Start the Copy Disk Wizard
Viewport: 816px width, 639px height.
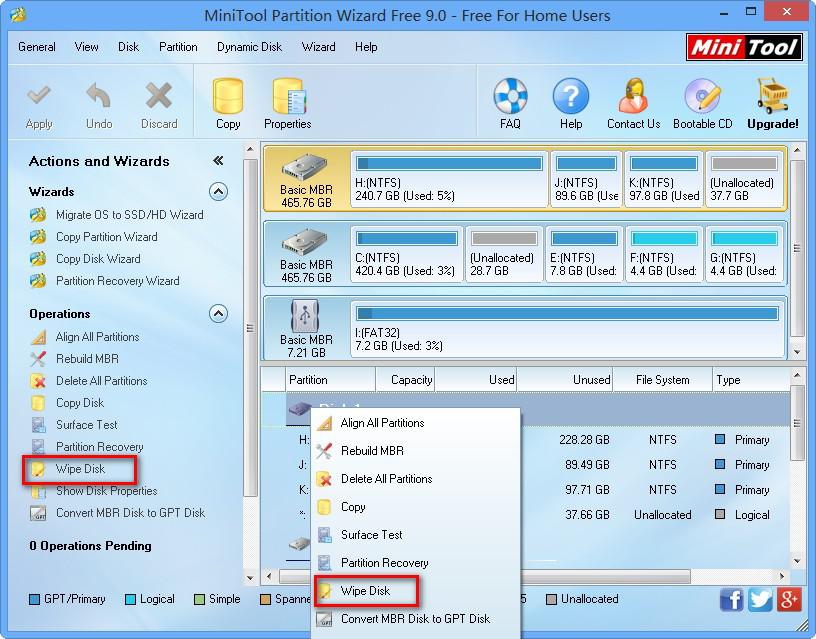[98, 259]
